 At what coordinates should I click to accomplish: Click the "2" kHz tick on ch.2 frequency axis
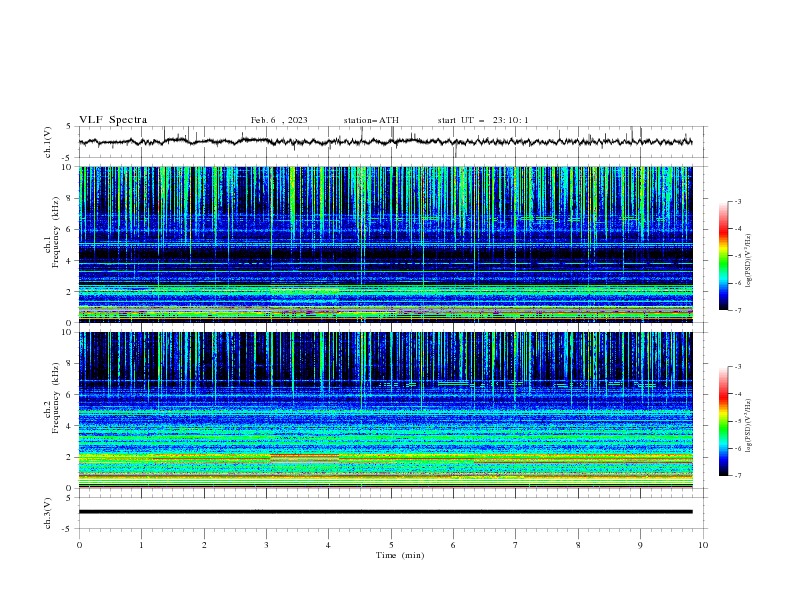(x=71, y=457)
